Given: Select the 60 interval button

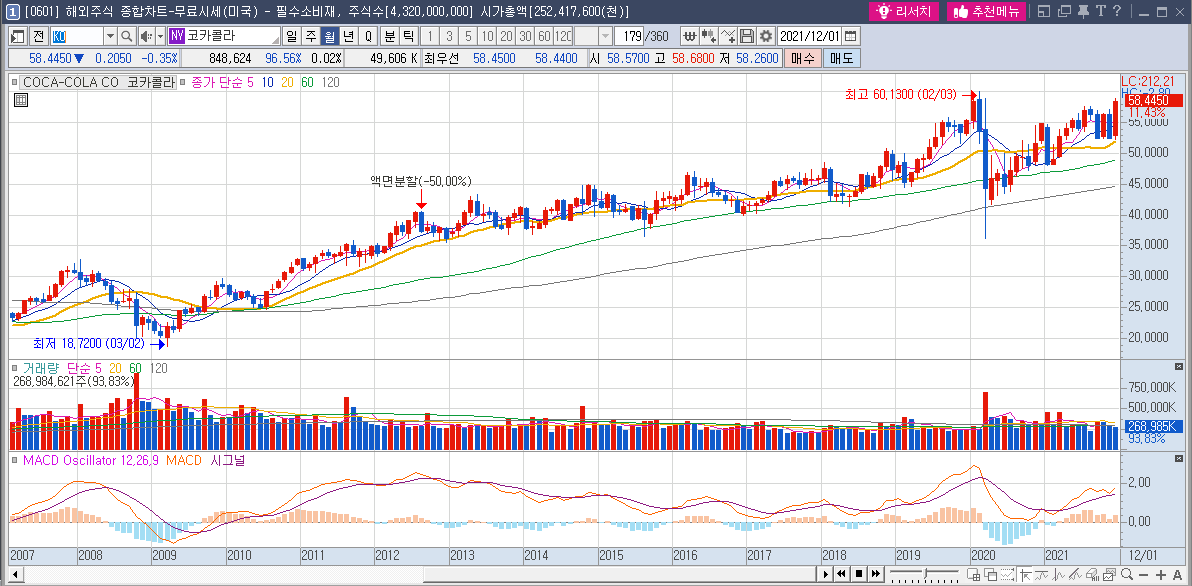Looking at the screenshot, I should (x=544, y=36).
